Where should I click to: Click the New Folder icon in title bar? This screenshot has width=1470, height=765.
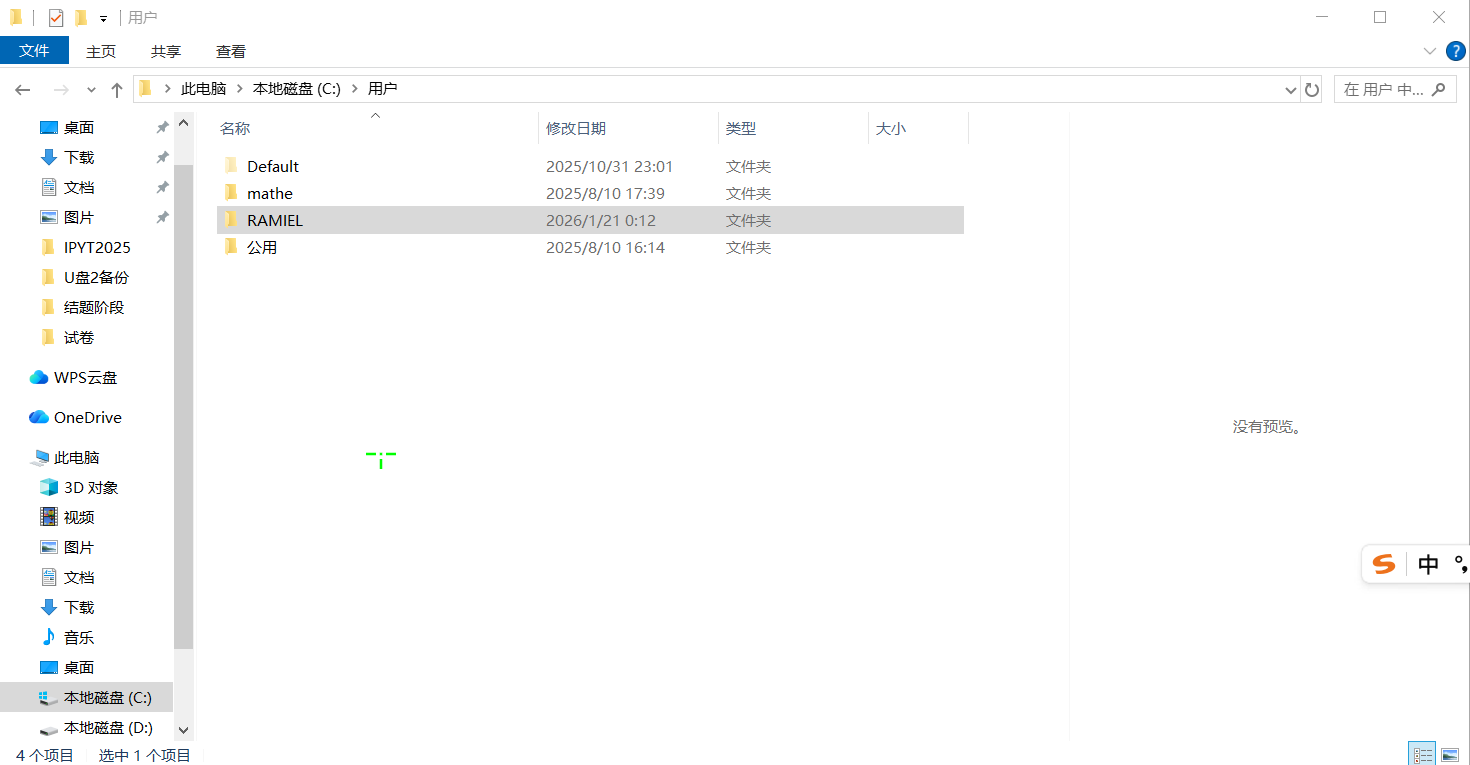(81, 17)
